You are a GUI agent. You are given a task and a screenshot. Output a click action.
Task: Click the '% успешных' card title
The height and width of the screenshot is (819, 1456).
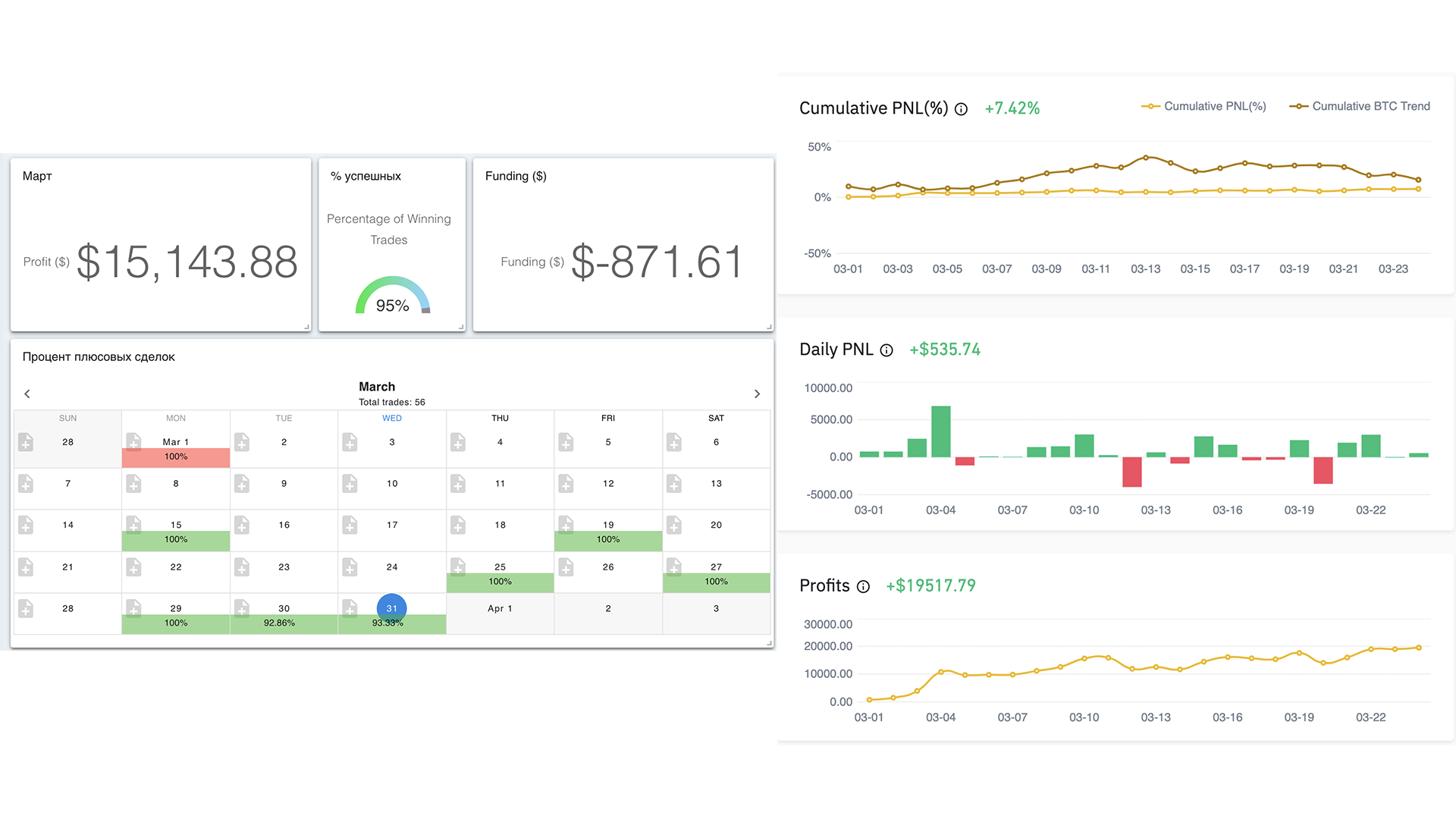[x=366, y=176]
